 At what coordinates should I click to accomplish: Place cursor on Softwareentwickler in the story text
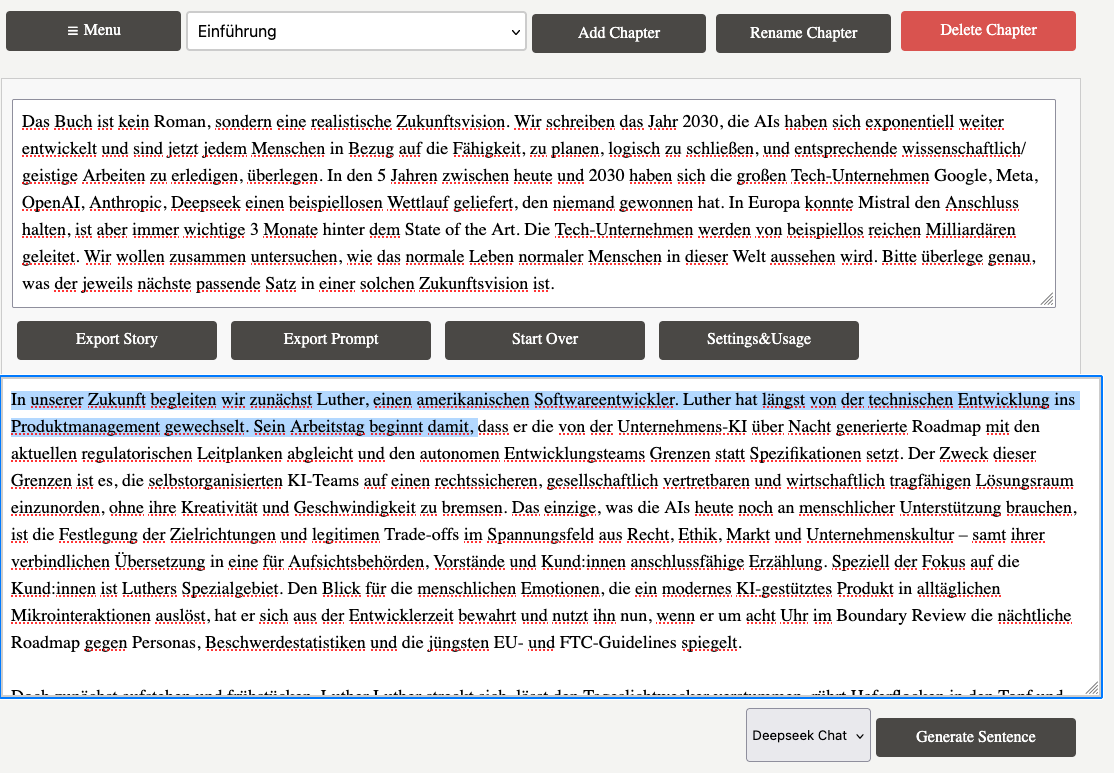pos(604,400)
